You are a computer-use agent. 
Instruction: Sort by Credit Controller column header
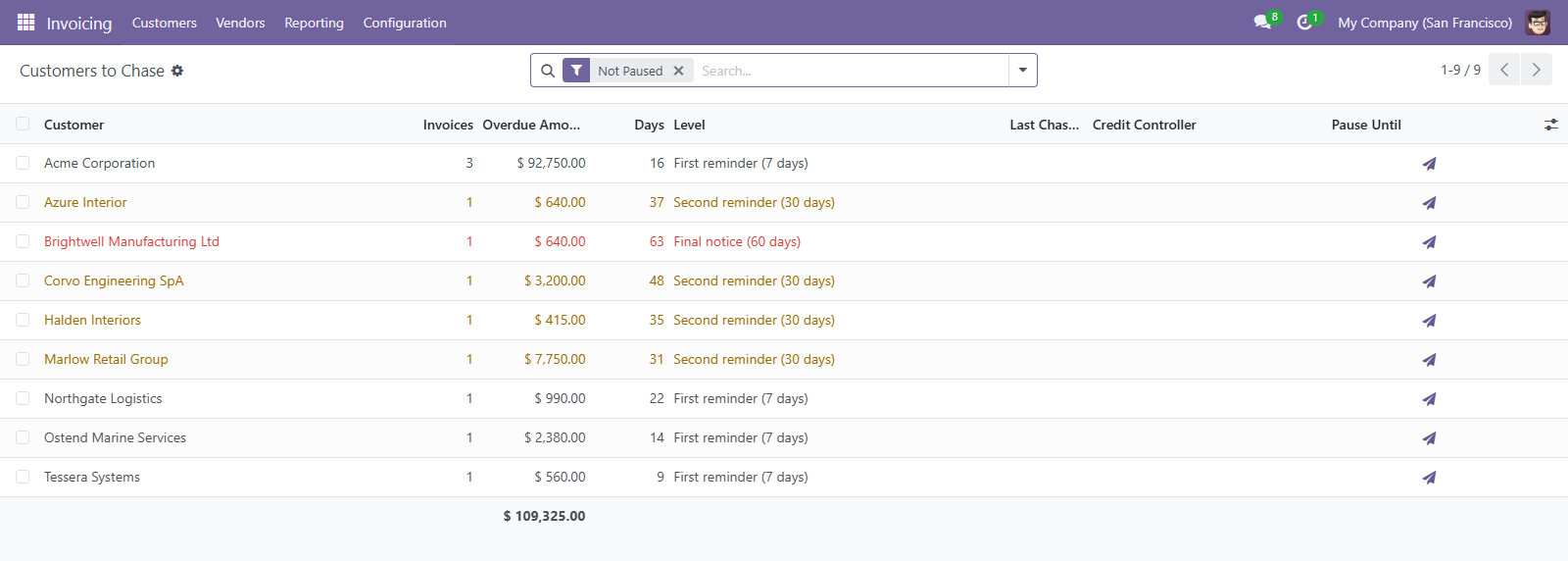coord(1144,125)
